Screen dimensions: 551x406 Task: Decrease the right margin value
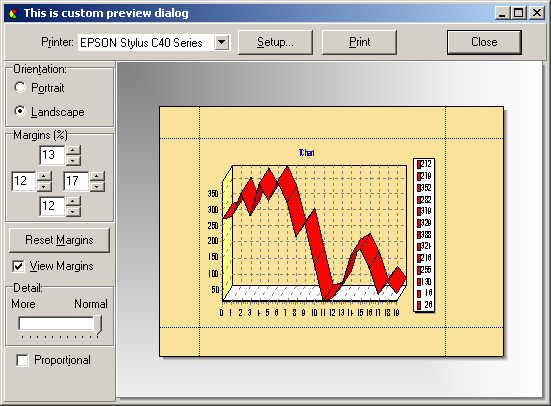[97, 186]
